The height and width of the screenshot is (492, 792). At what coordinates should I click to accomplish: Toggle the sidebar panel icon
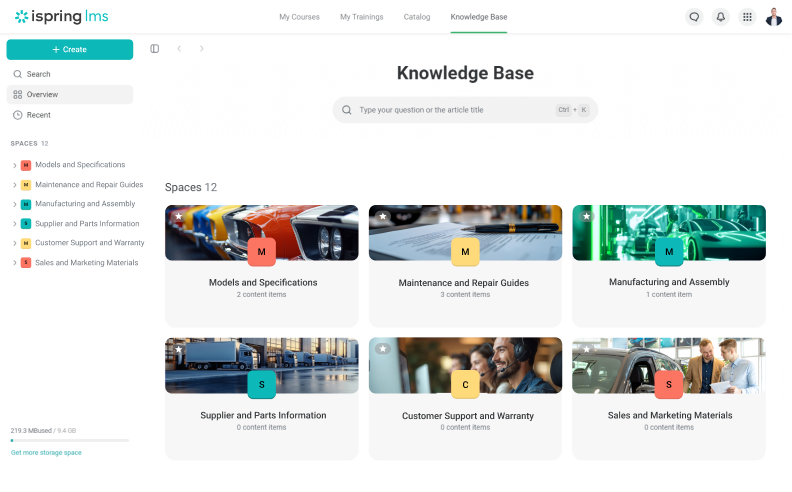155,48
